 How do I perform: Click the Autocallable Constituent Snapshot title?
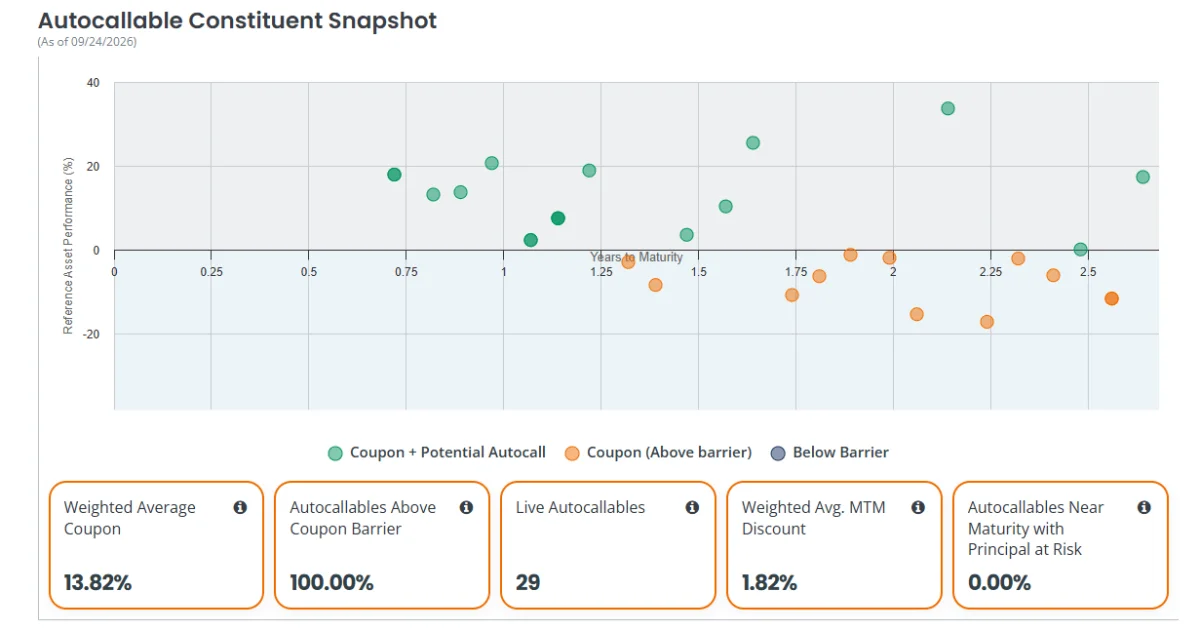click(x=238, y=21)
